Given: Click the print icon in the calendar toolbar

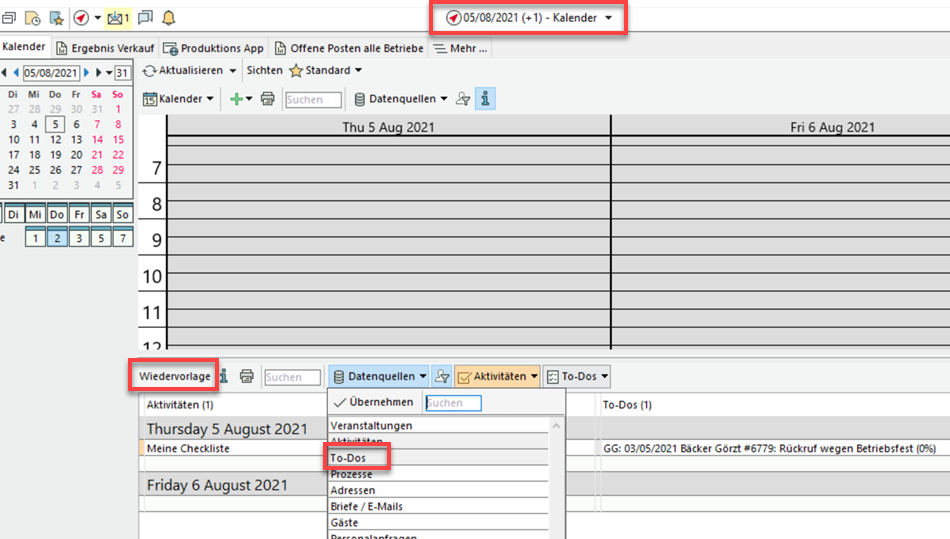Looking at the screenshot, I should pos(267,99).
